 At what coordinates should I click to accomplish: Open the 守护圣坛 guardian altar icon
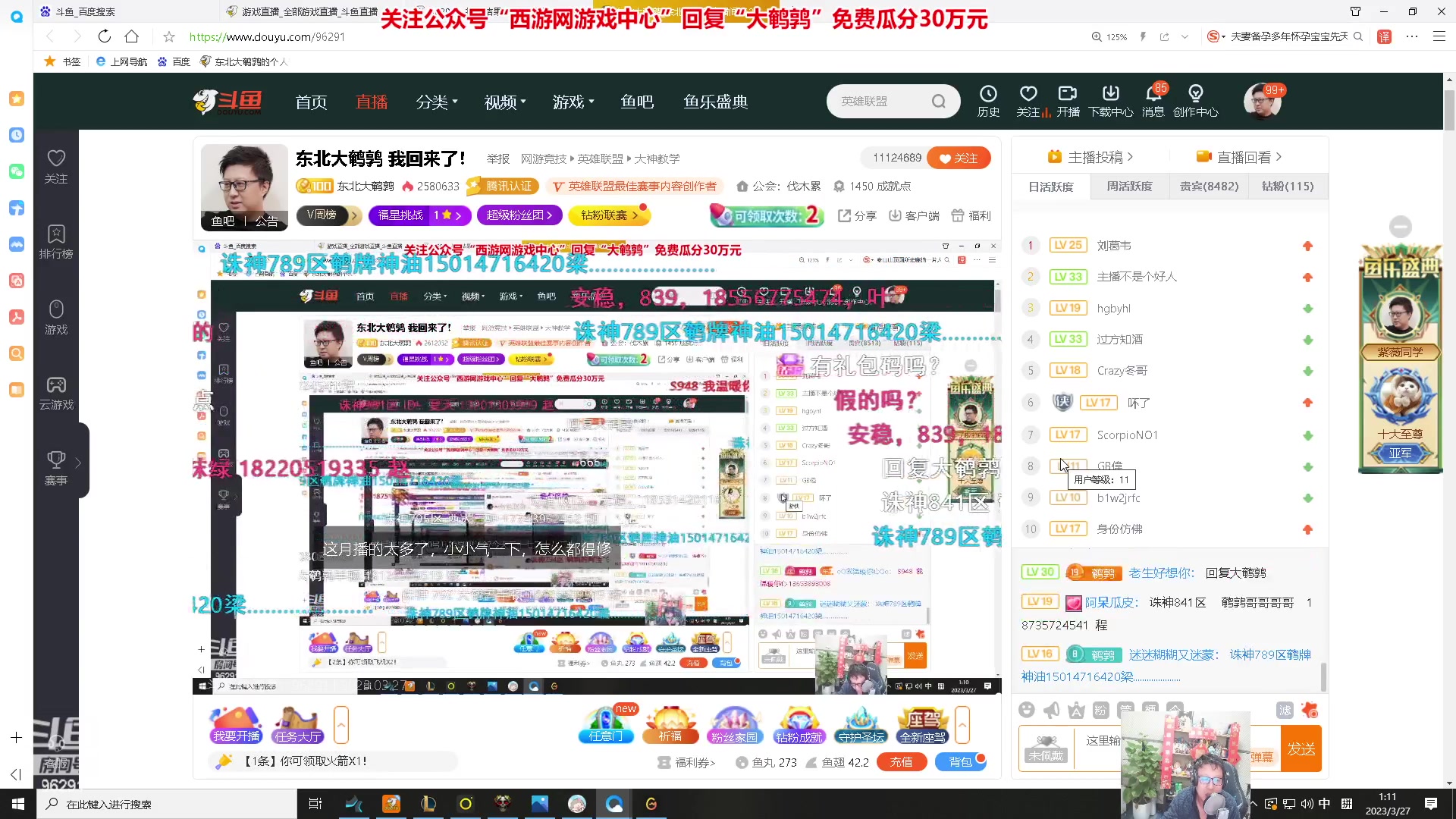(x=860, y=724)
